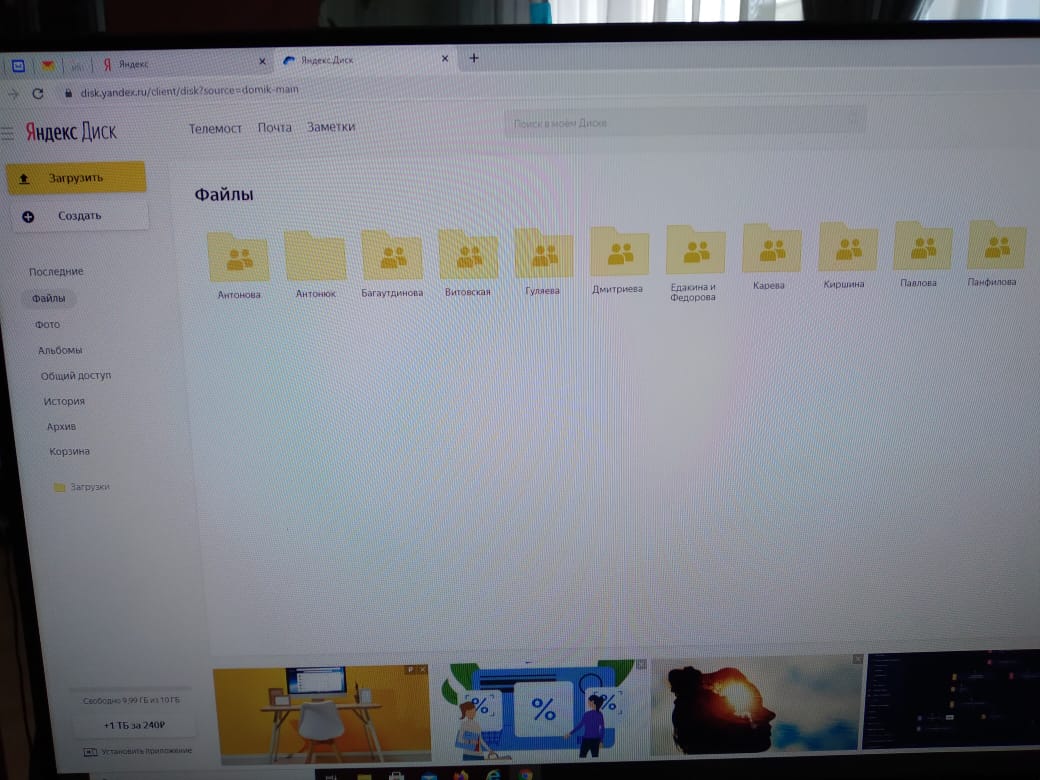This screenshot has height=780, width=1040.
Task: Open Заметки in the top menu
Action: (x=331, y=127)
